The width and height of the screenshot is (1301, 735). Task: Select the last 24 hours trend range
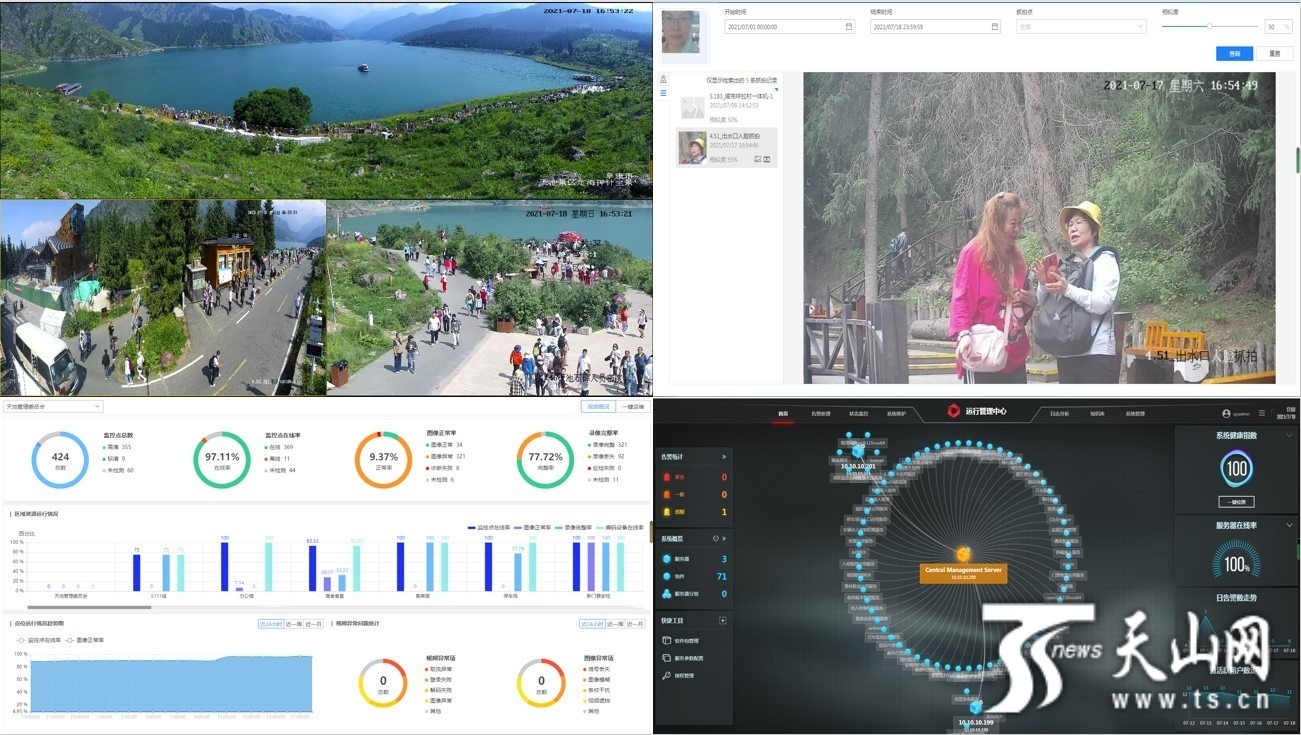tap(268, 624)
